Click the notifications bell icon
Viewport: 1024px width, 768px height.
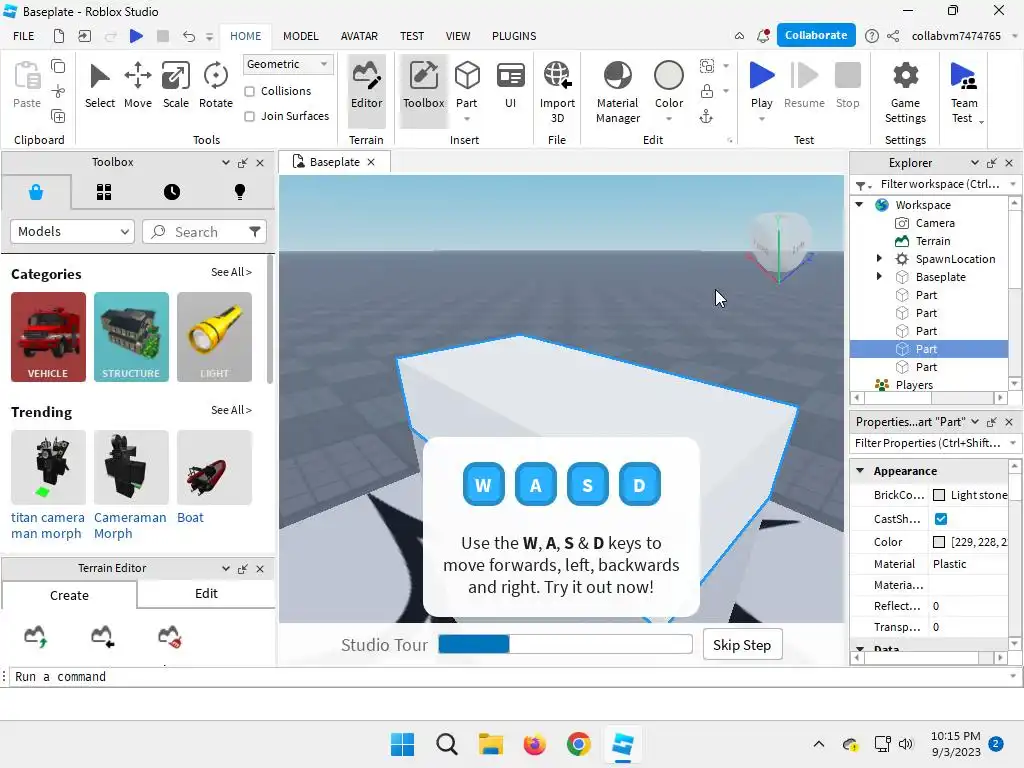click(x=763, y=36)
